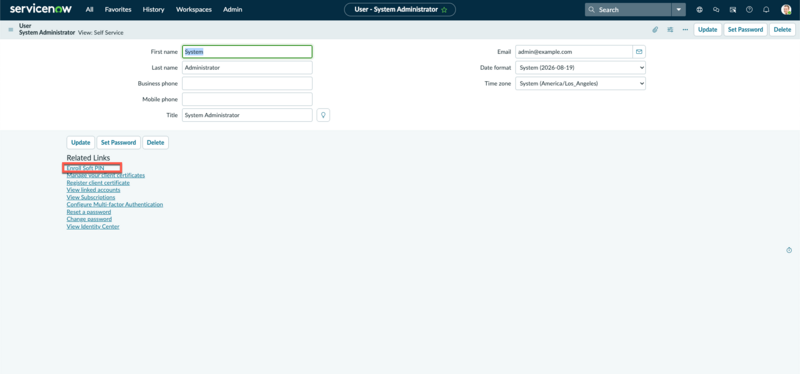Screen dimensions: 800x374
Task: Click the User - System Administrator title pill
Action: [400, 10]
